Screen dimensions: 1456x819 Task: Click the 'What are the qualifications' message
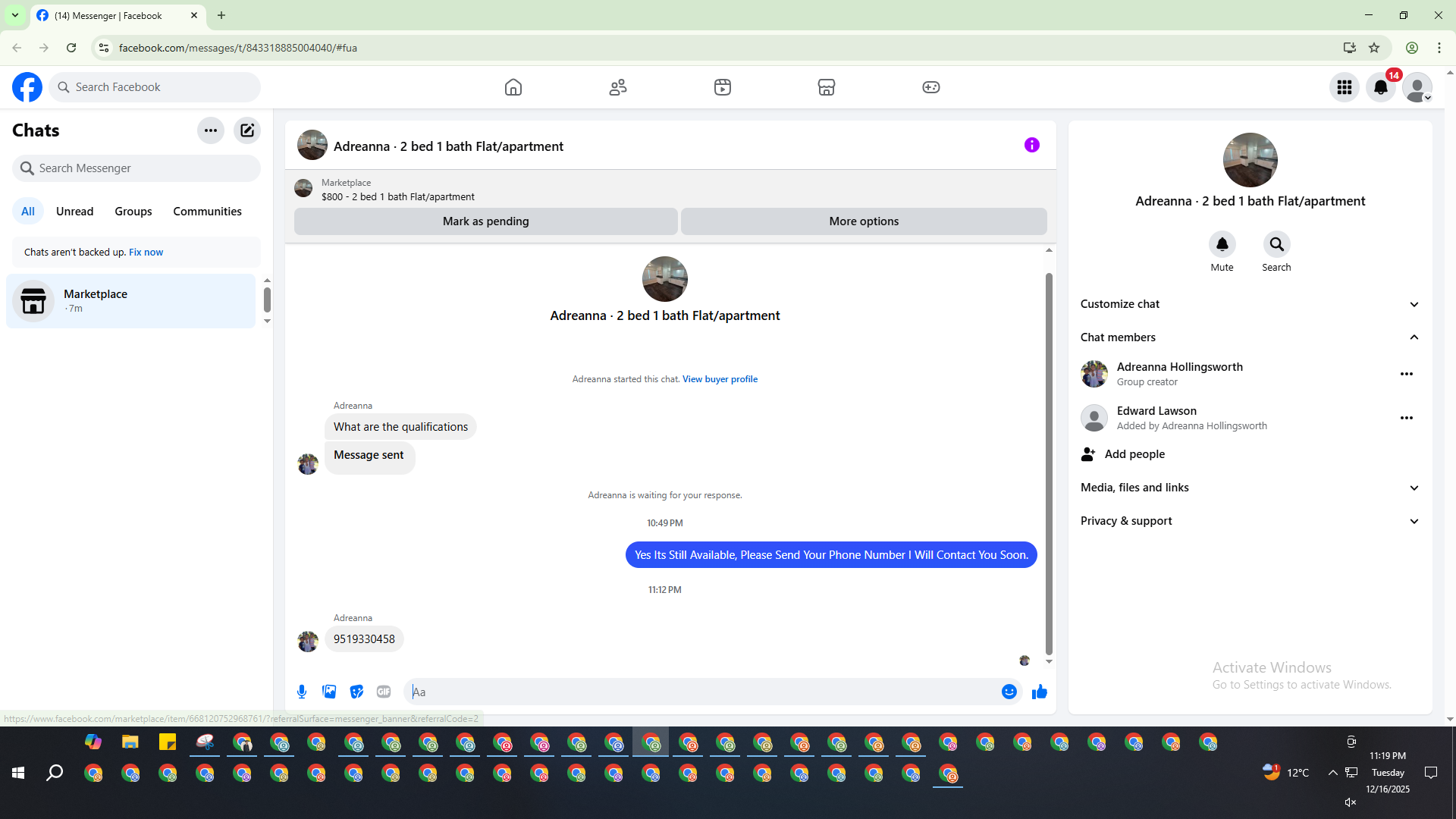click(400, 427)
